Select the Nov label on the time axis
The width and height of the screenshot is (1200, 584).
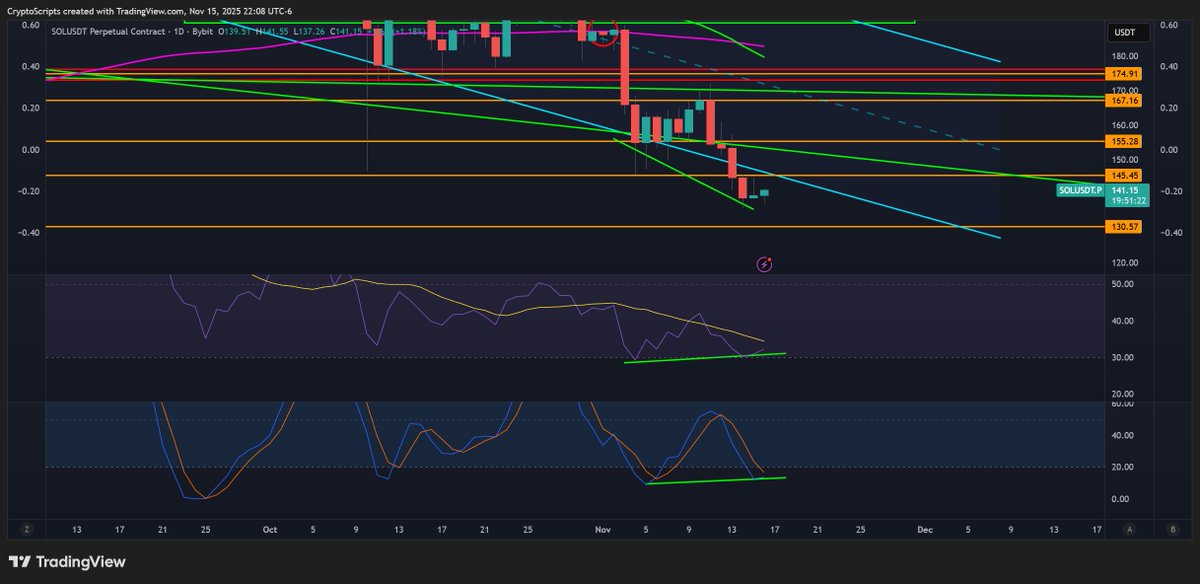(603, 530)
